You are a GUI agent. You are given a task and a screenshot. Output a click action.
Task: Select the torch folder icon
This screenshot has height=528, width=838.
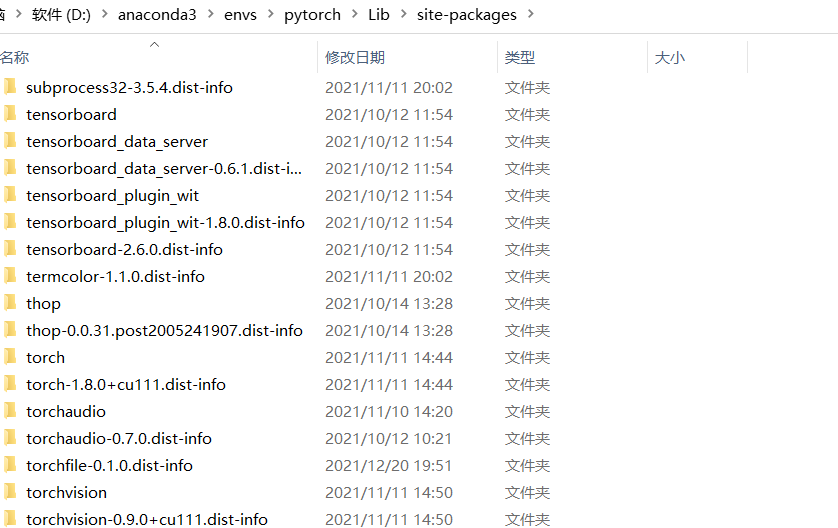click(x=10, y=356)
